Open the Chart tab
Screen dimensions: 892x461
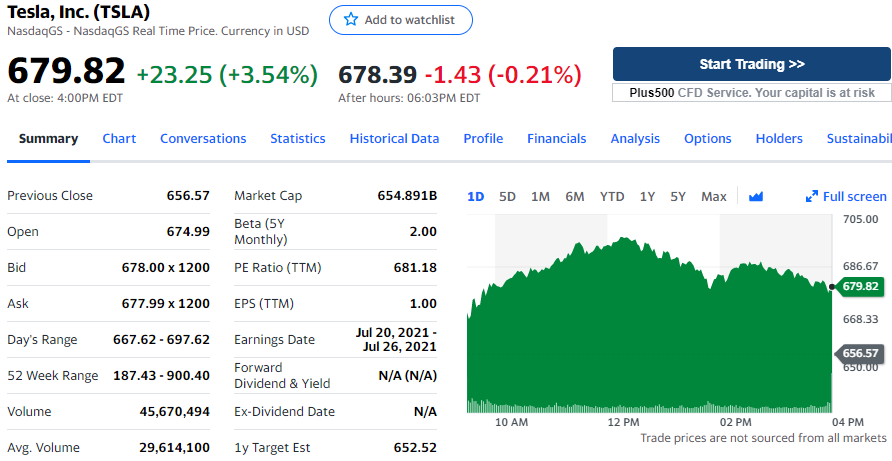[119, 139]
